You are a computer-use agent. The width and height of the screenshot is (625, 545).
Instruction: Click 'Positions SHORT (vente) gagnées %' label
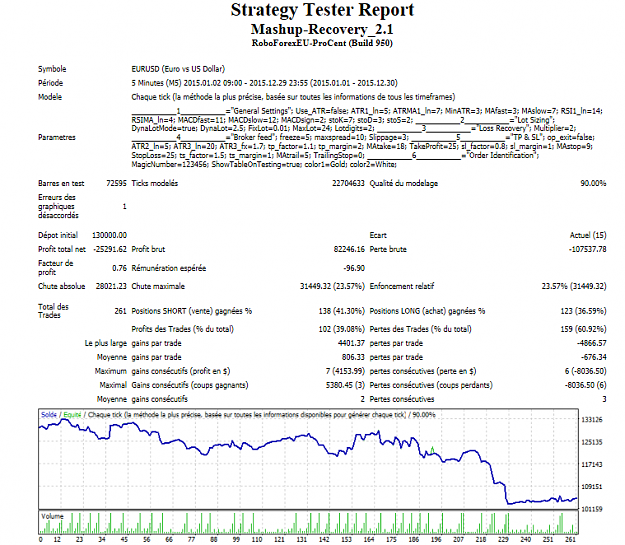(x=192, y=311)
